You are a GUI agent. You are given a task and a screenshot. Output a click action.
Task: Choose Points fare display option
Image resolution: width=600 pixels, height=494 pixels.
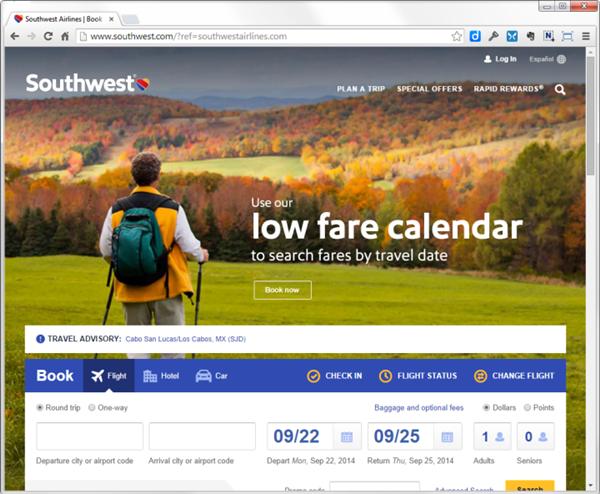pos(527,408)
